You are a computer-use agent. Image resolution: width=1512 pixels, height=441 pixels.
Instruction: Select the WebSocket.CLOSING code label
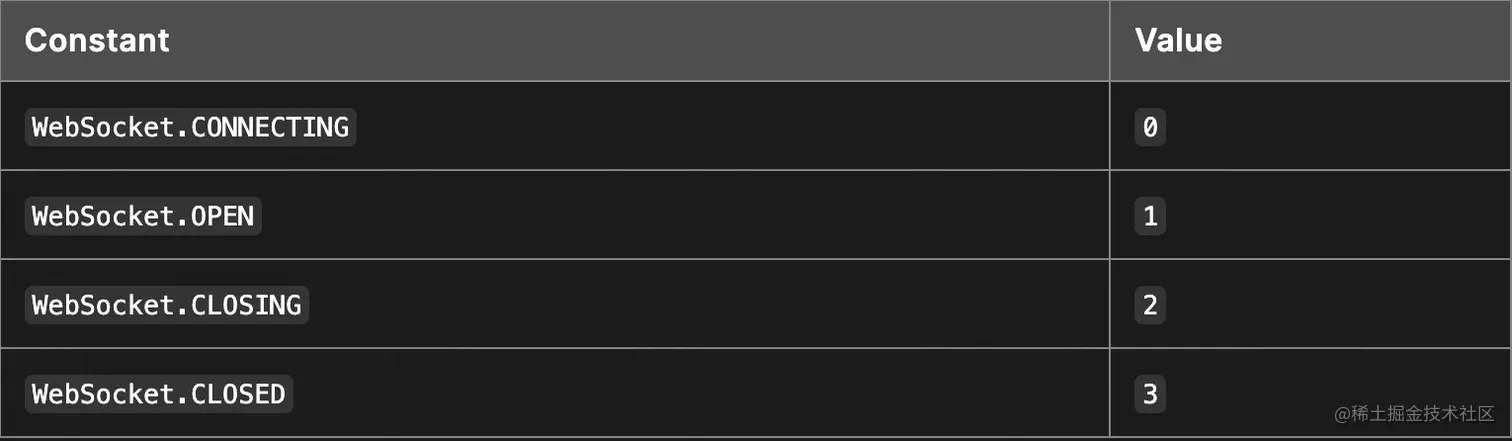[x=167, y=305]
